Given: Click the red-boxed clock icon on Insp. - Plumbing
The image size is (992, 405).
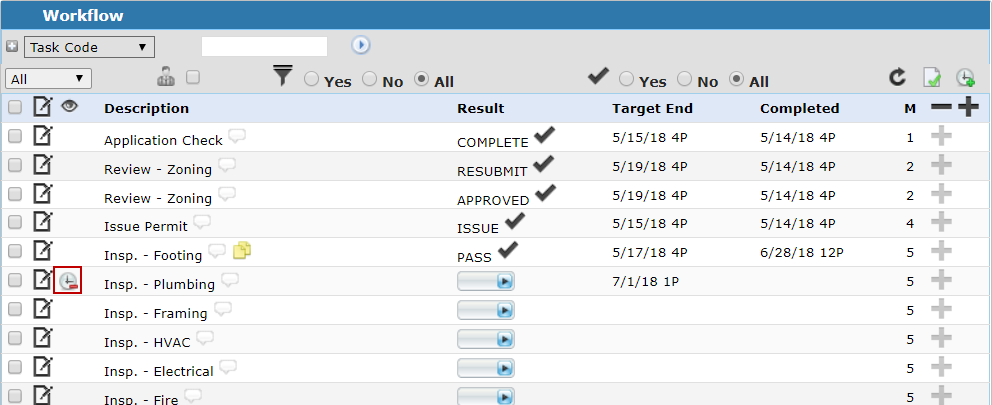Looking at the screenshot, I should [x=68, y=282].
